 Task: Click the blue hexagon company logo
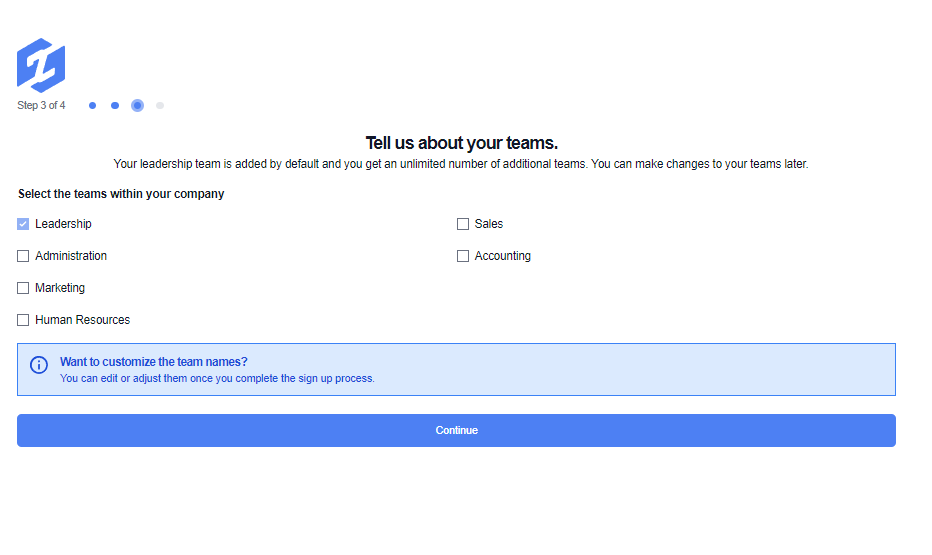click(41, 65)
